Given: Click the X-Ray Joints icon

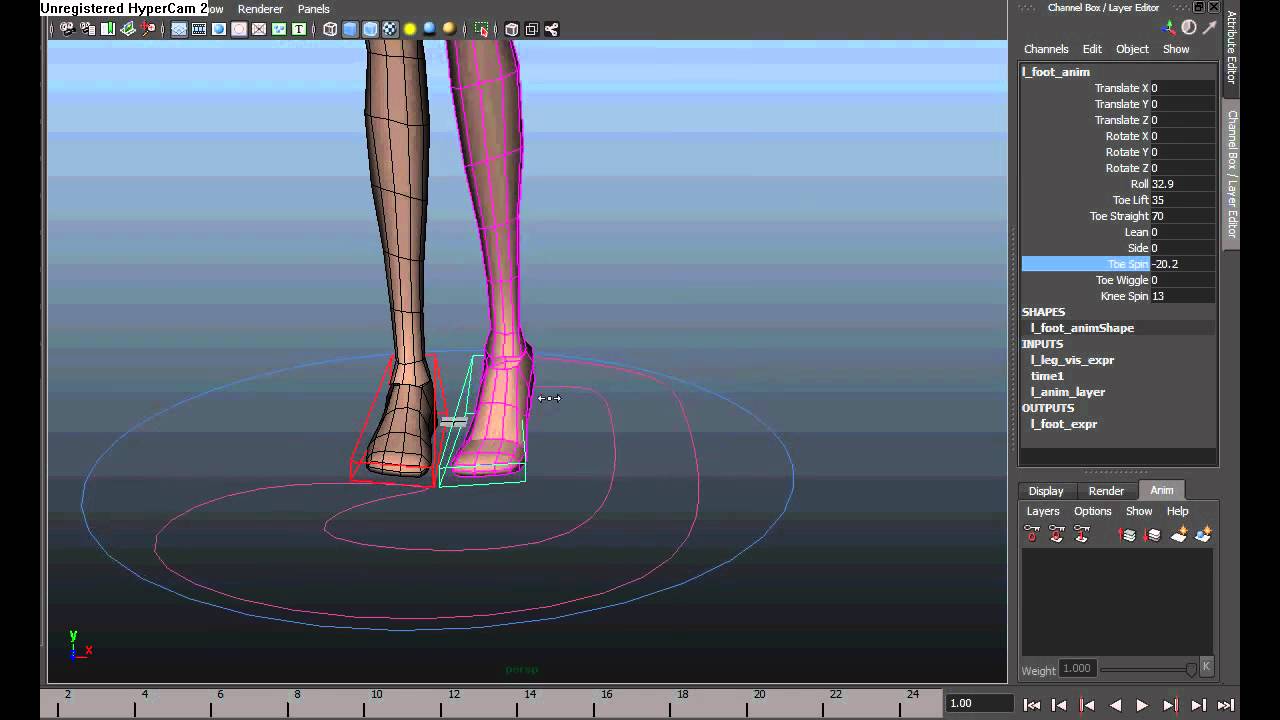Looking at the screenshot, I should pyautogui.click(x=552, y=29).
